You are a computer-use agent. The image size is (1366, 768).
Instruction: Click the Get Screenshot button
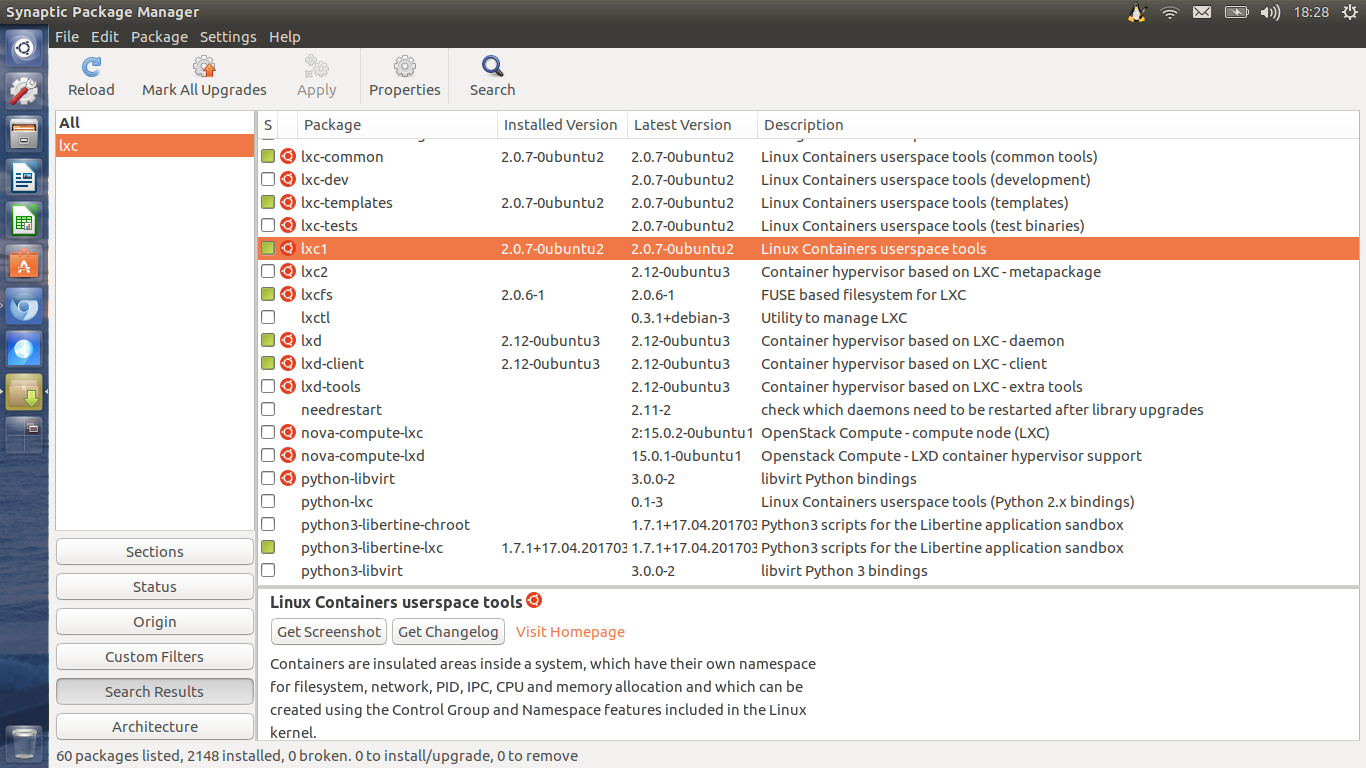tap(329, 632)
